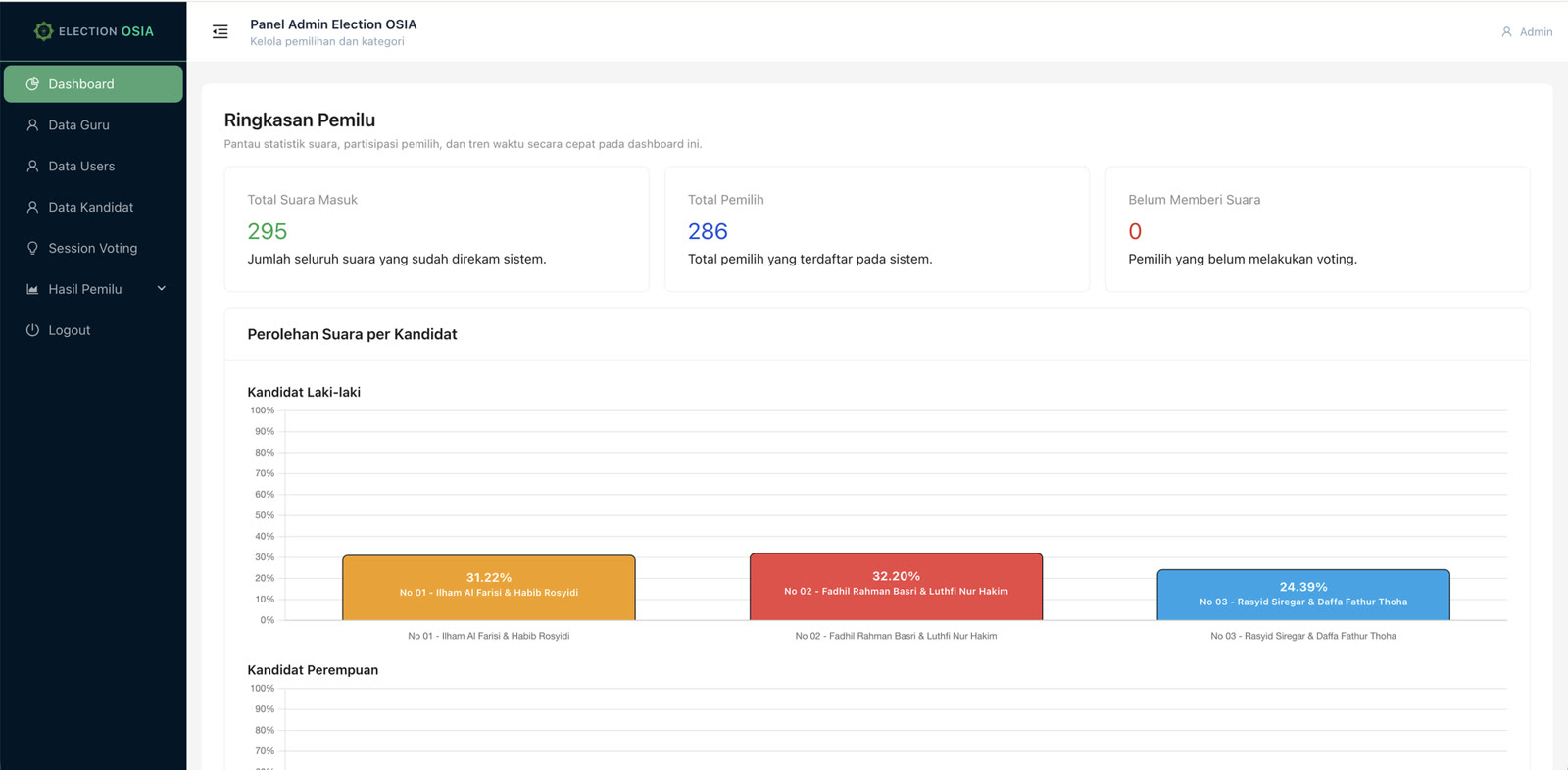The image size is (1568, 770).
Task: Click the Election OSIA brand title
Action: [106, 31]
